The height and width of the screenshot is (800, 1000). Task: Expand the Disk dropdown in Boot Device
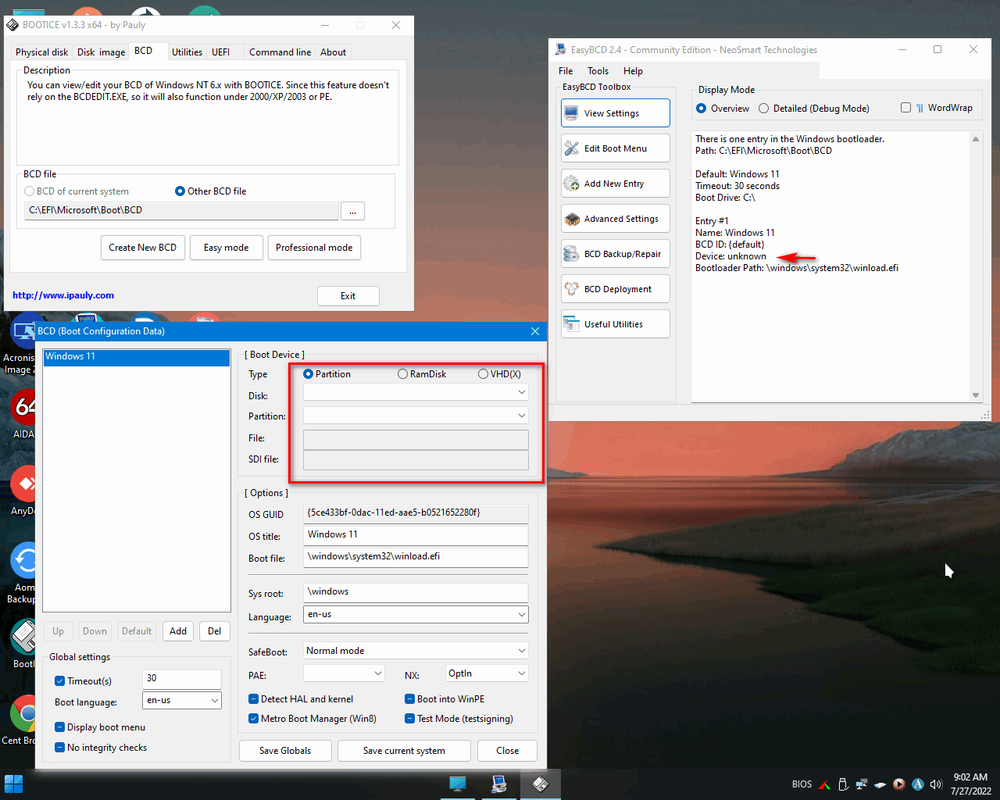[x=416, y=392]
